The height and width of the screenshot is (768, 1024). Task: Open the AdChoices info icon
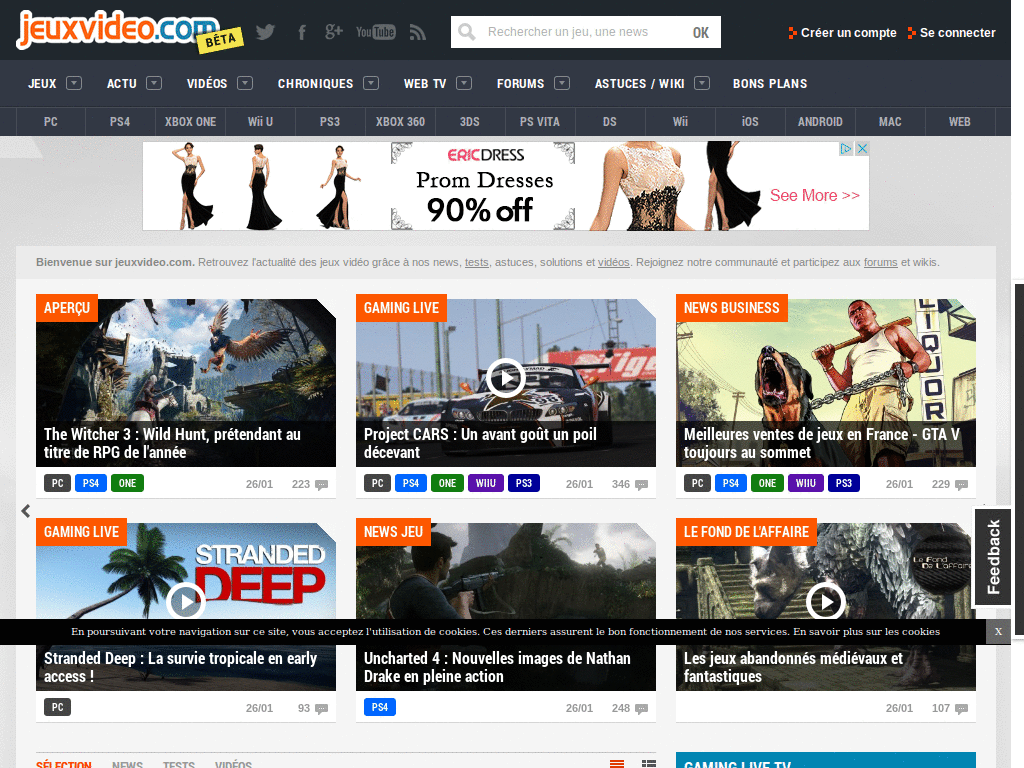click(x=846, y=148)
